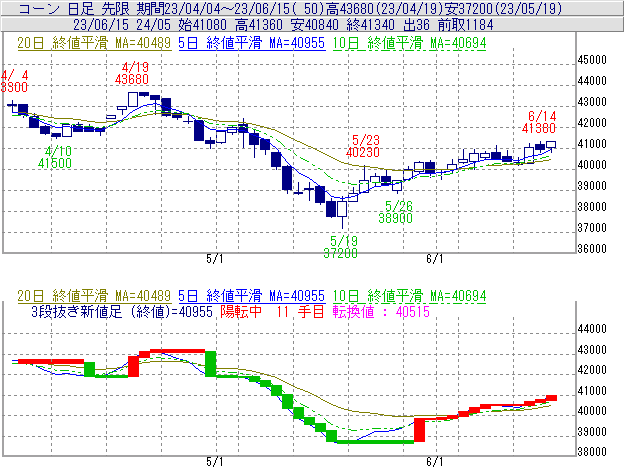Screen dimensions: 624x475
Task: Click the last white candlestick at the top chart's right end
Action: point(551,145)
